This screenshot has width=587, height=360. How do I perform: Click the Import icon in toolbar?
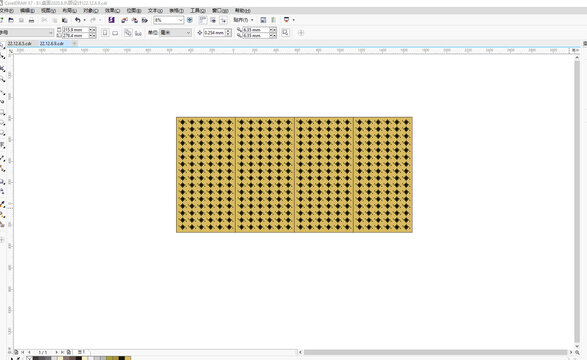124,20
